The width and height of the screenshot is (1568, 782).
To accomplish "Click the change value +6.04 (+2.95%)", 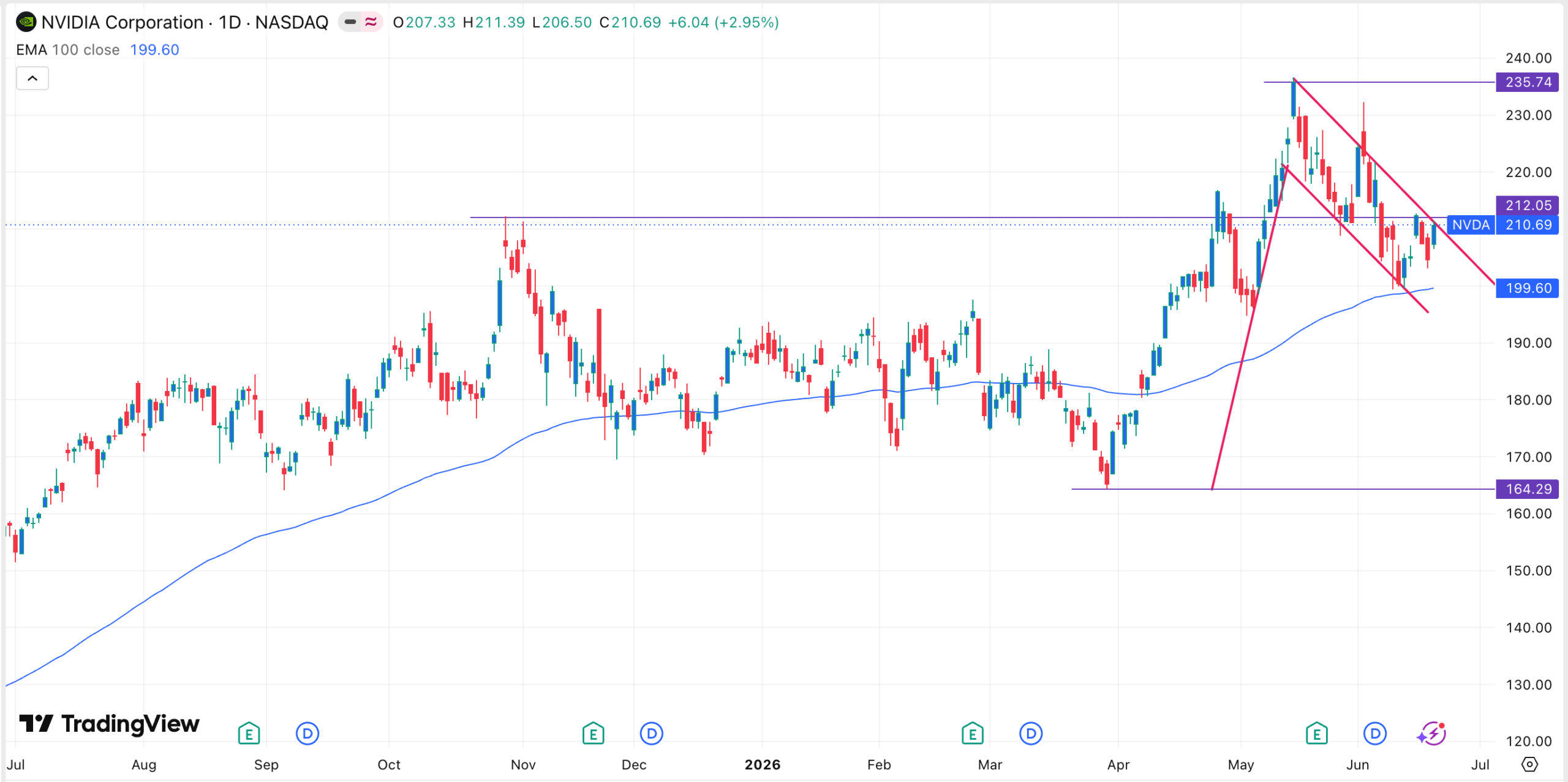I will coord(723,23).
